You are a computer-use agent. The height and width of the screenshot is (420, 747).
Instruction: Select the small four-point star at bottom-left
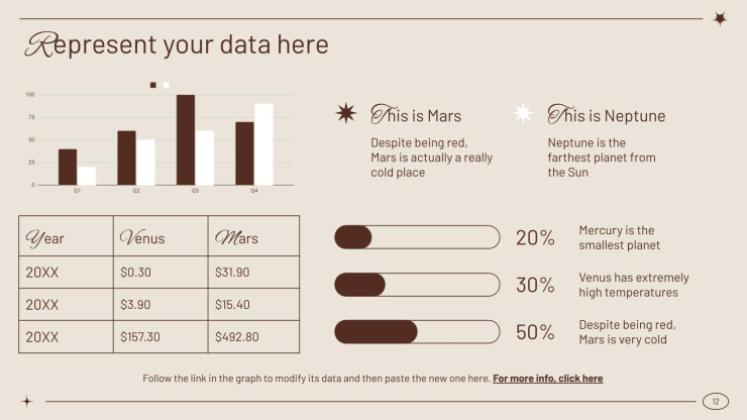pos(27,401)
